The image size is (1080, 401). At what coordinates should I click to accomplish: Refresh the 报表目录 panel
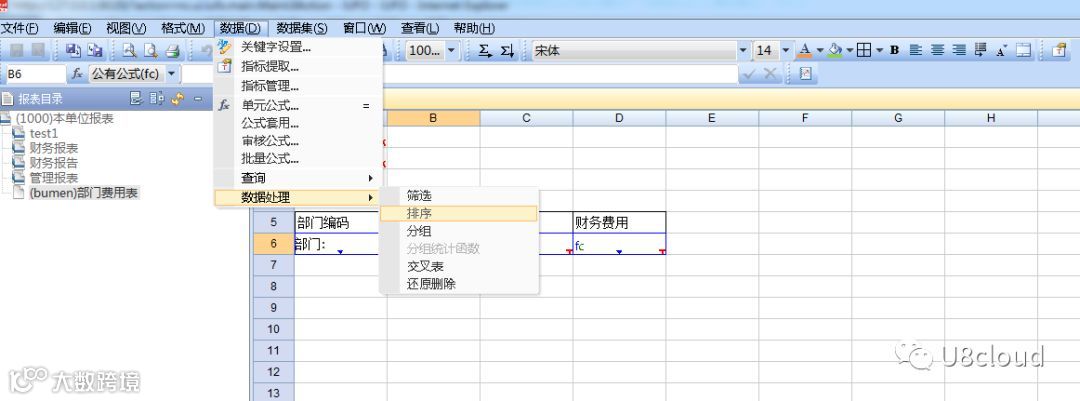pyautogui.click(x=178, y=99)
